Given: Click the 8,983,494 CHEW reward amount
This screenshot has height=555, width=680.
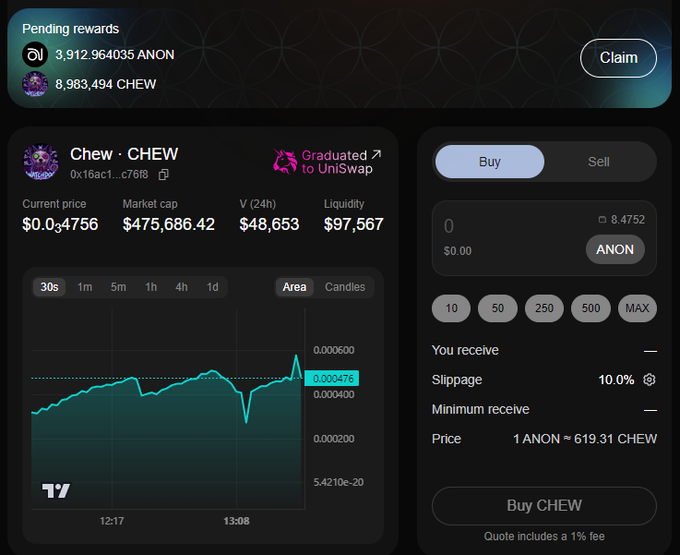Looking at the screenshot, I should point(106,84).
